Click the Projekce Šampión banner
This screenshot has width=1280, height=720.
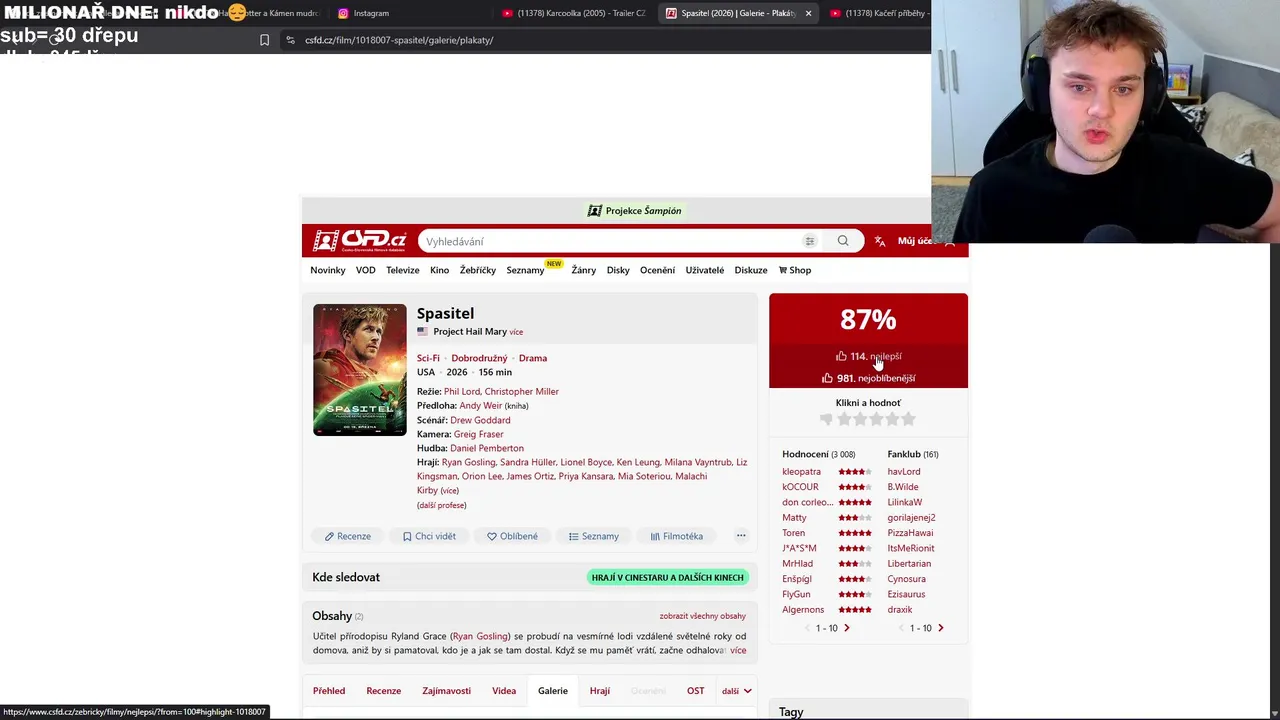point(635,211)
